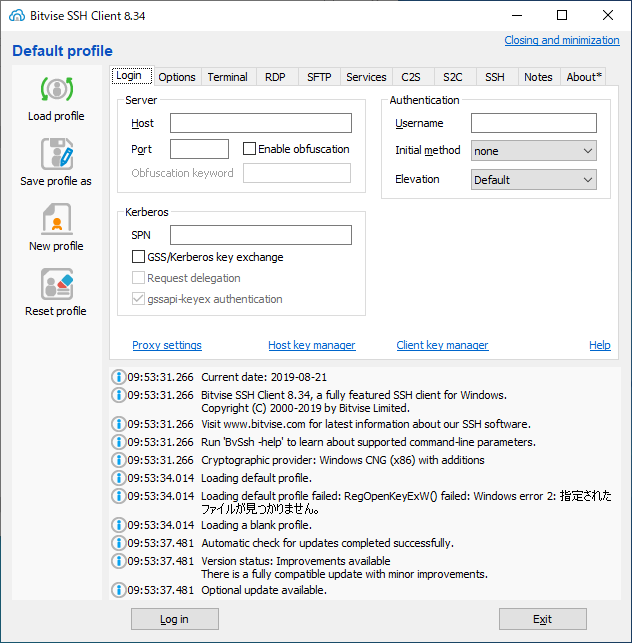This screenshot has width=632, height=643.
Task: Enable the obfuscation checkbox
Action: tap(249, 148)
